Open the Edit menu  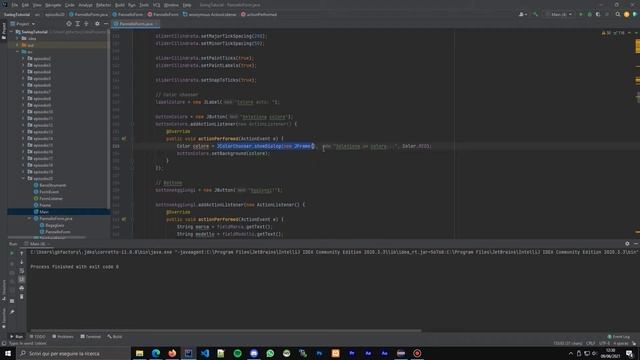(x=25, y=5)
